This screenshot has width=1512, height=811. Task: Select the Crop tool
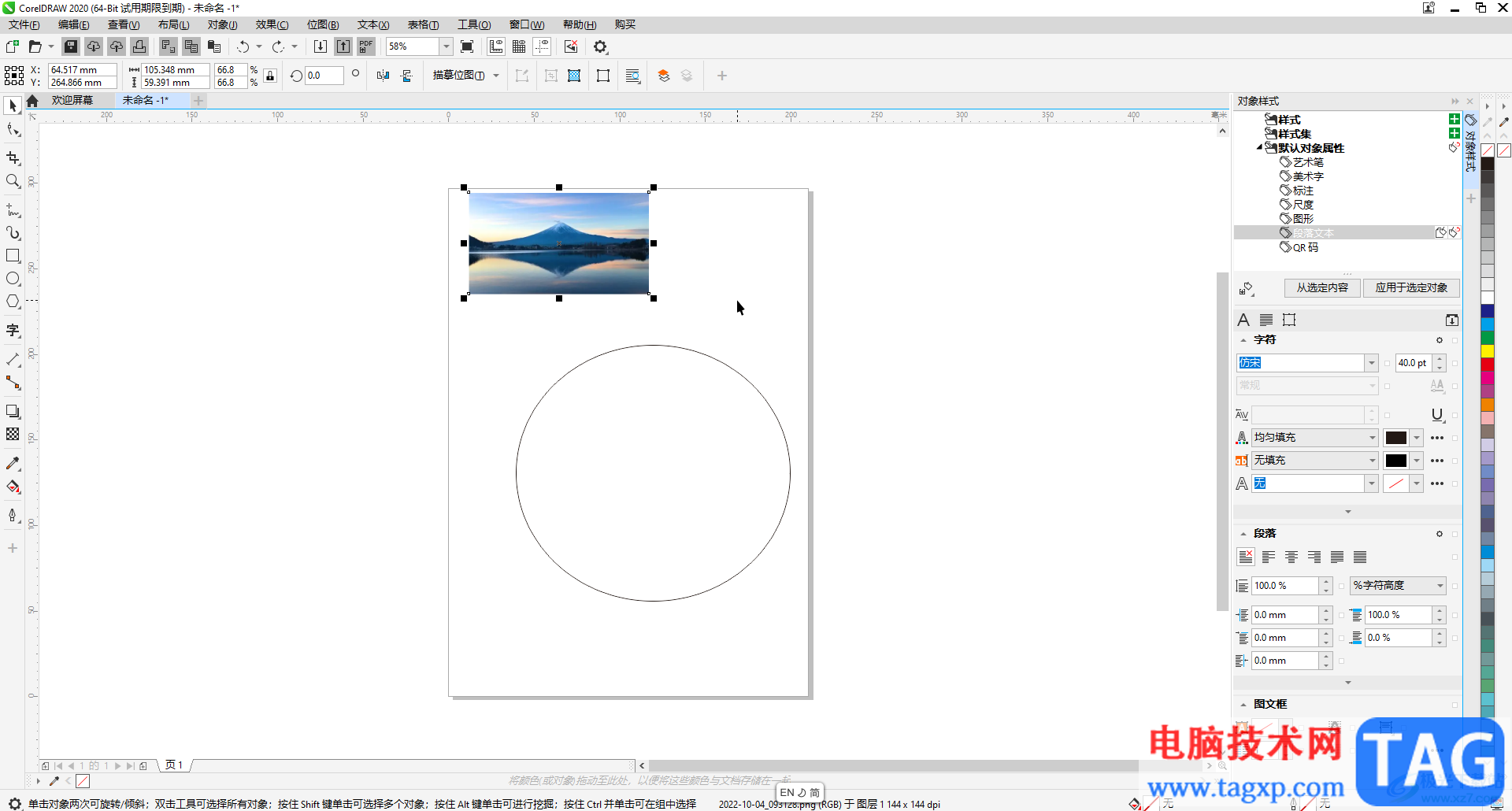(x=13, y=158)
